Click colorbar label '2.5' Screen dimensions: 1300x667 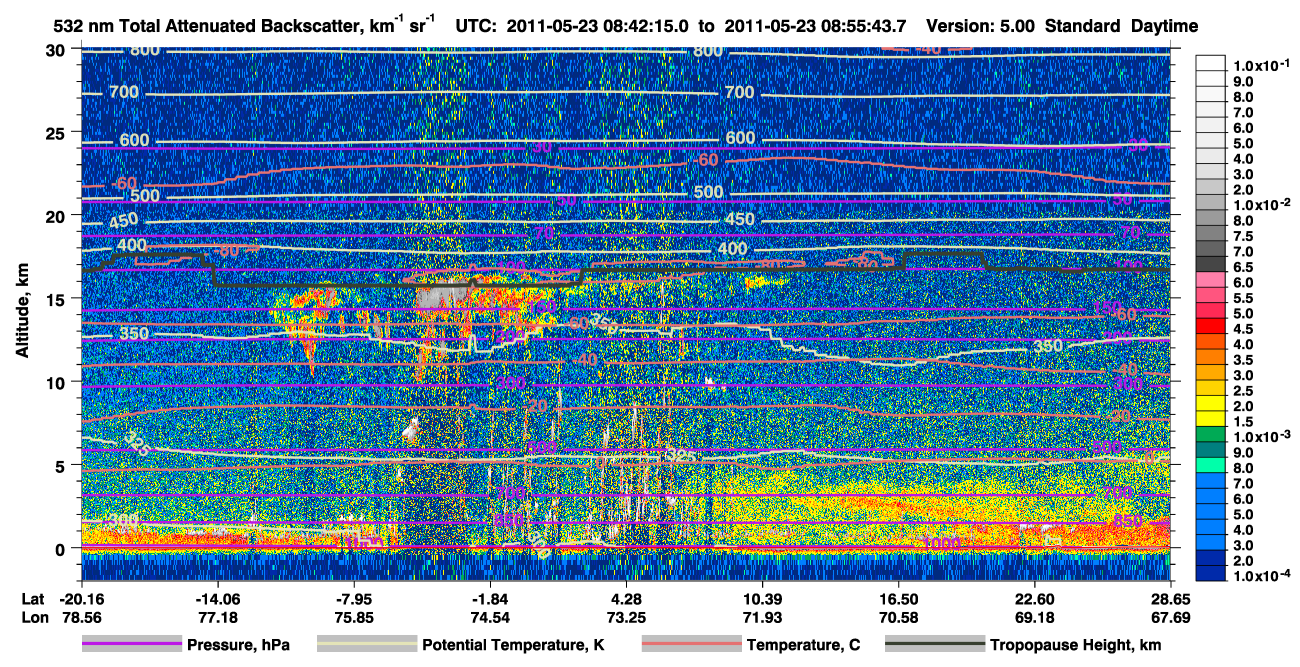(x=1243, y=391)
